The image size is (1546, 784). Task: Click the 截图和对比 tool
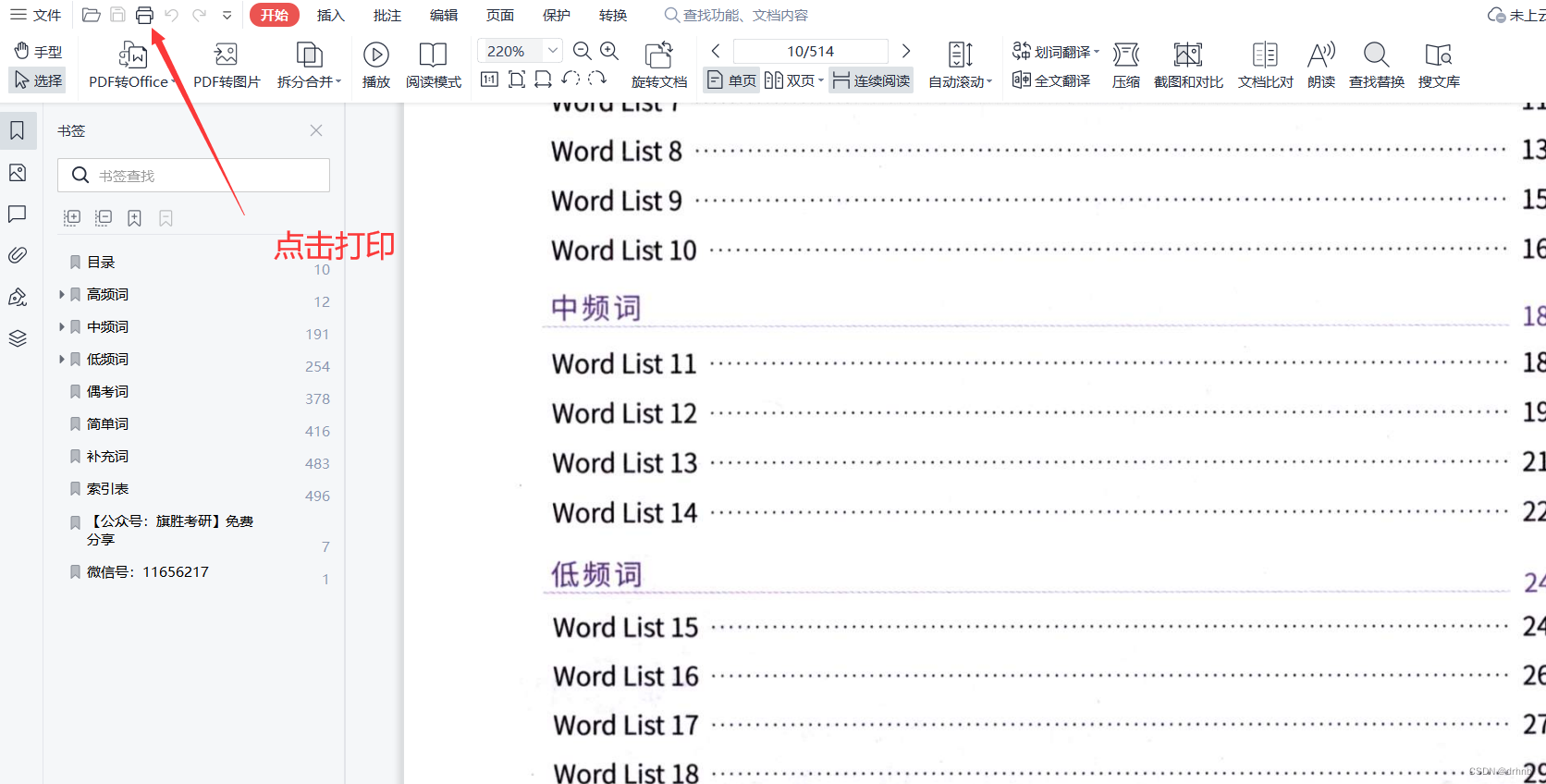click(x=1188, y=65)
